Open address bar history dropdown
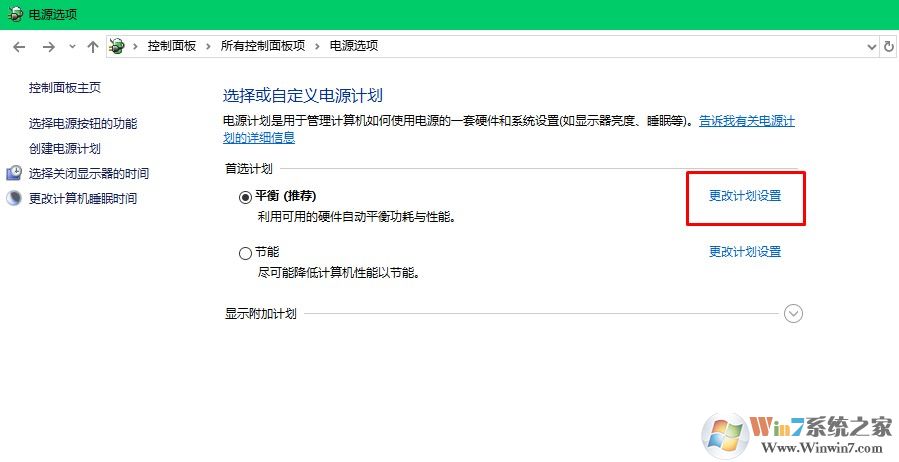The image size is (899, 462). click(x=871, y=47)
